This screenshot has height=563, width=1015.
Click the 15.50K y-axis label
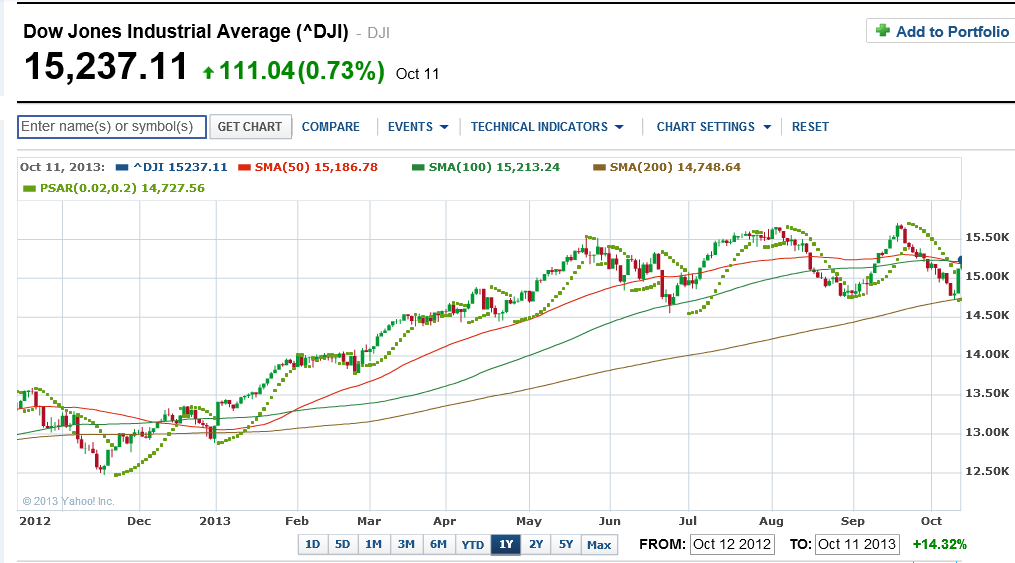[987, 237]
